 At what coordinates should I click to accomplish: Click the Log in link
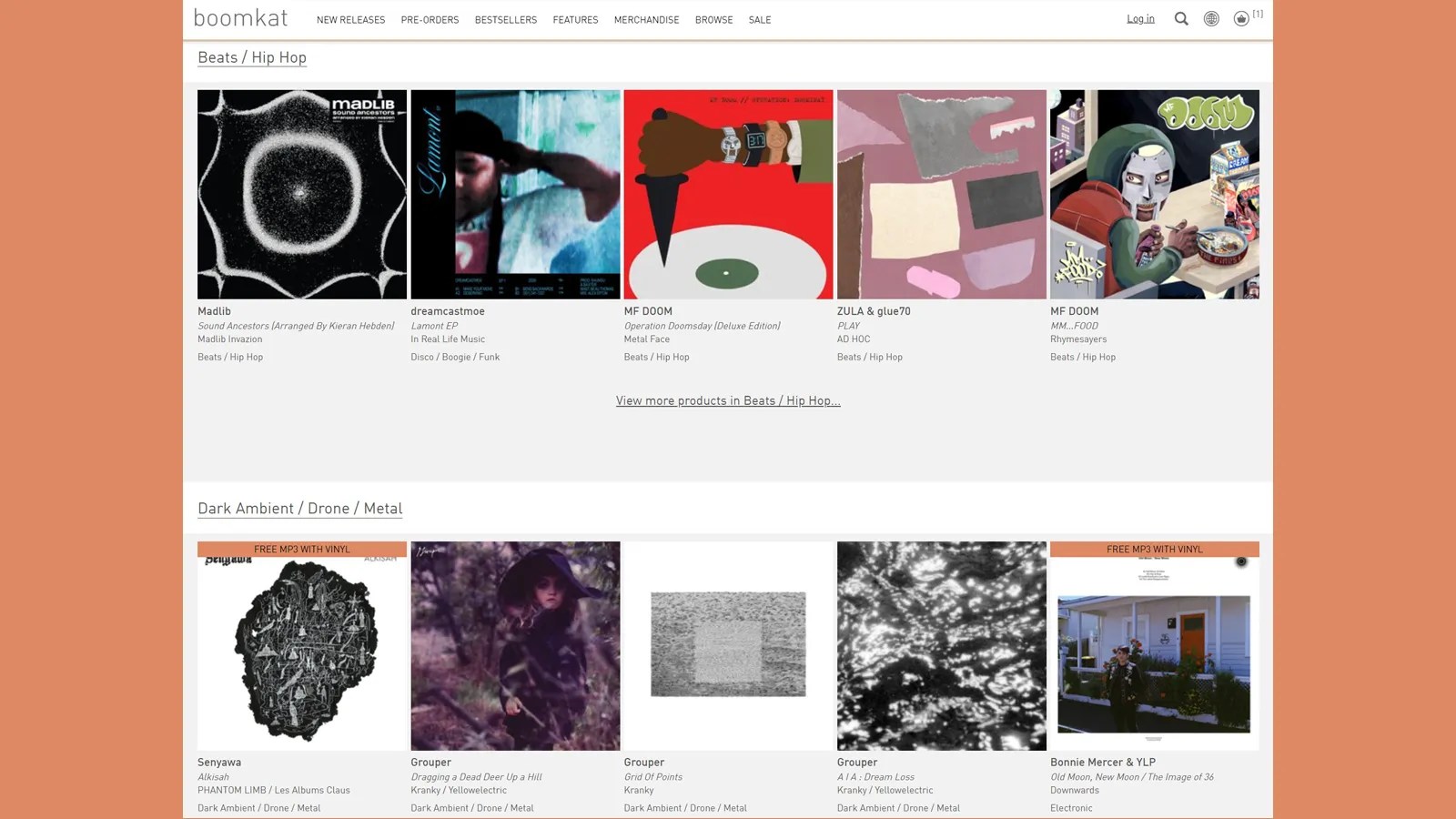pyautogui.click(x=1140, y=18)
